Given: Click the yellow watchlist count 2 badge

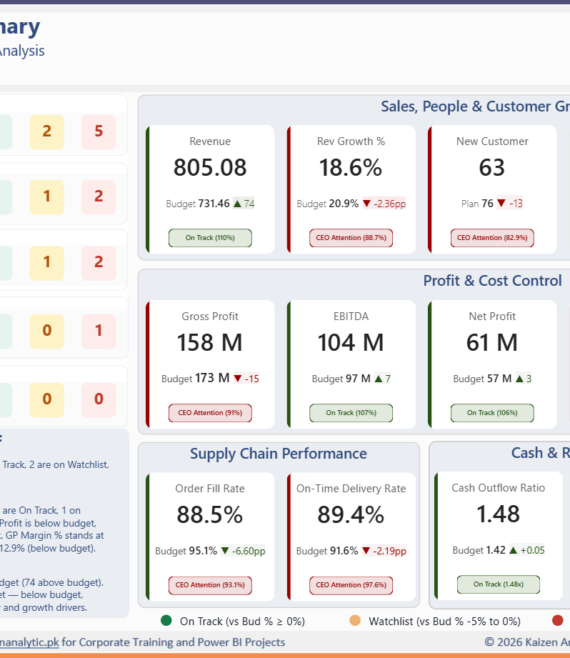Looking at the screenshot, I should 47,131.
